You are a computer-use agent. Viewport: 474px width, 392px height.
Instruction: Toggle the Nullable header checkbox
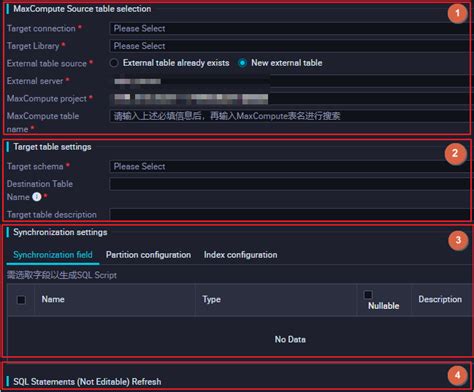click(368, 294)
